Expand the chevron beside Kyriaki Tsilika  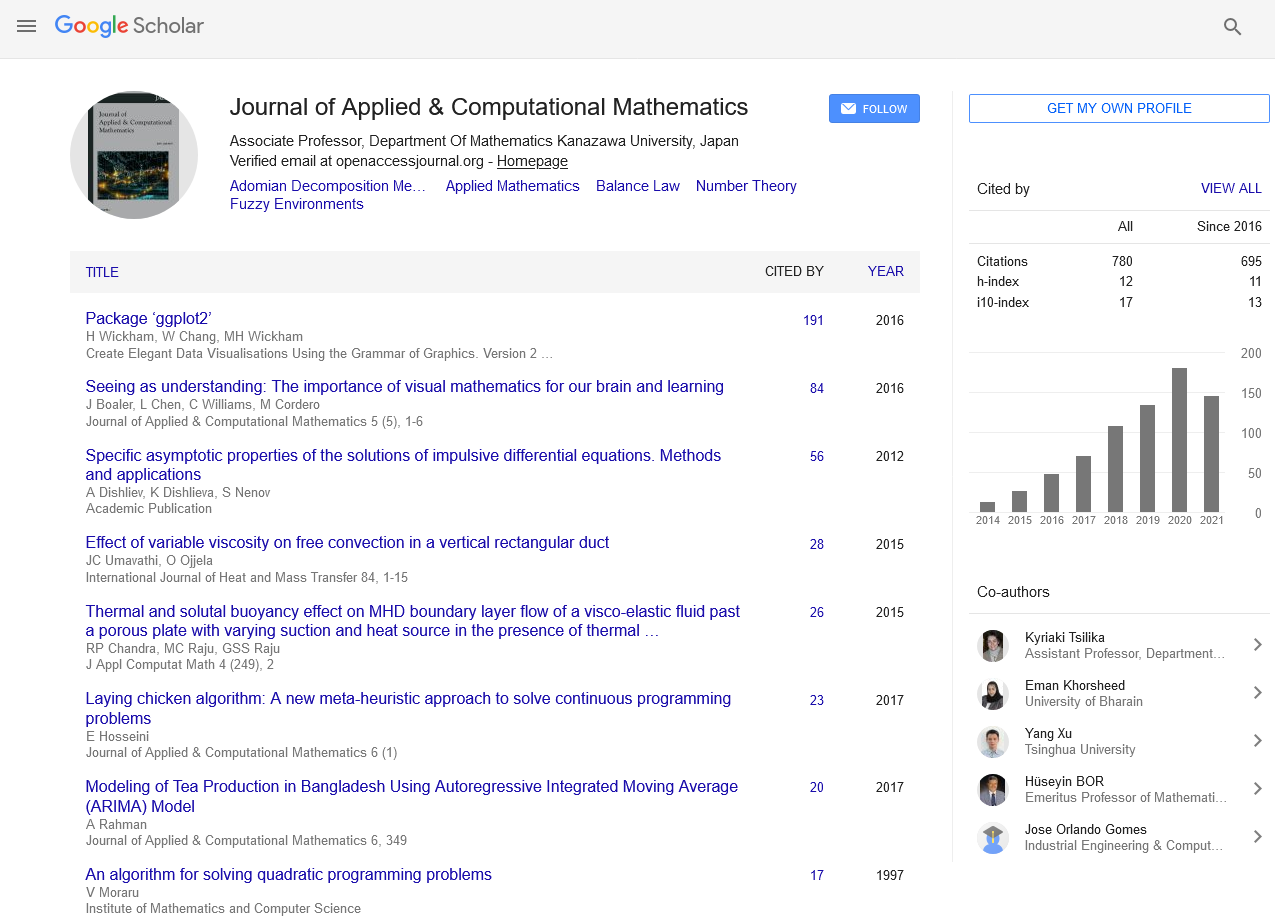point(1257,645)
